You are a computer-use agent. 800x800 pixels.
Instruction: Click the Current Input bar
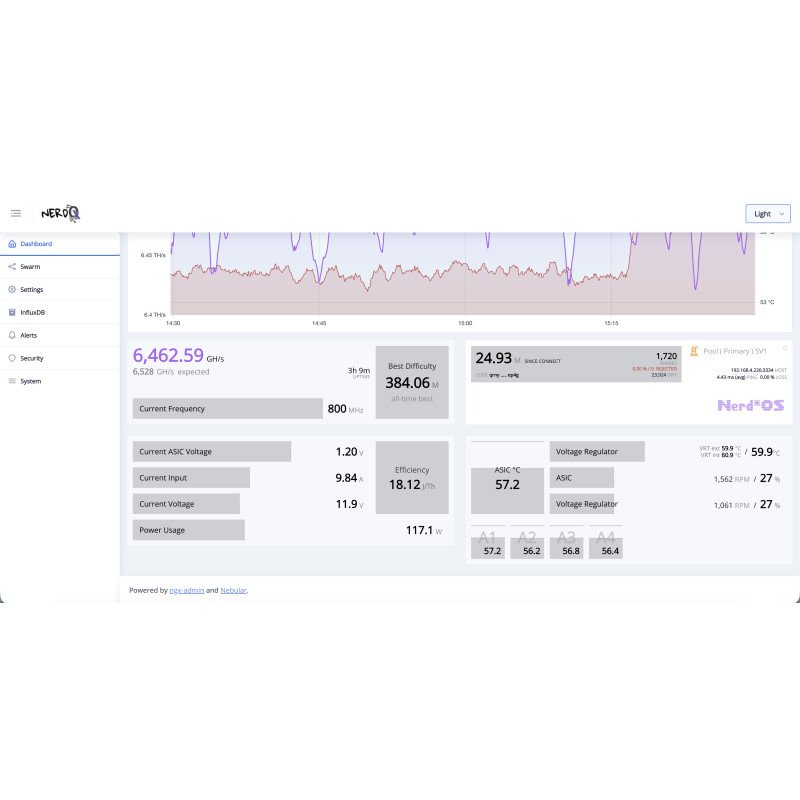[x=191, y=478]
